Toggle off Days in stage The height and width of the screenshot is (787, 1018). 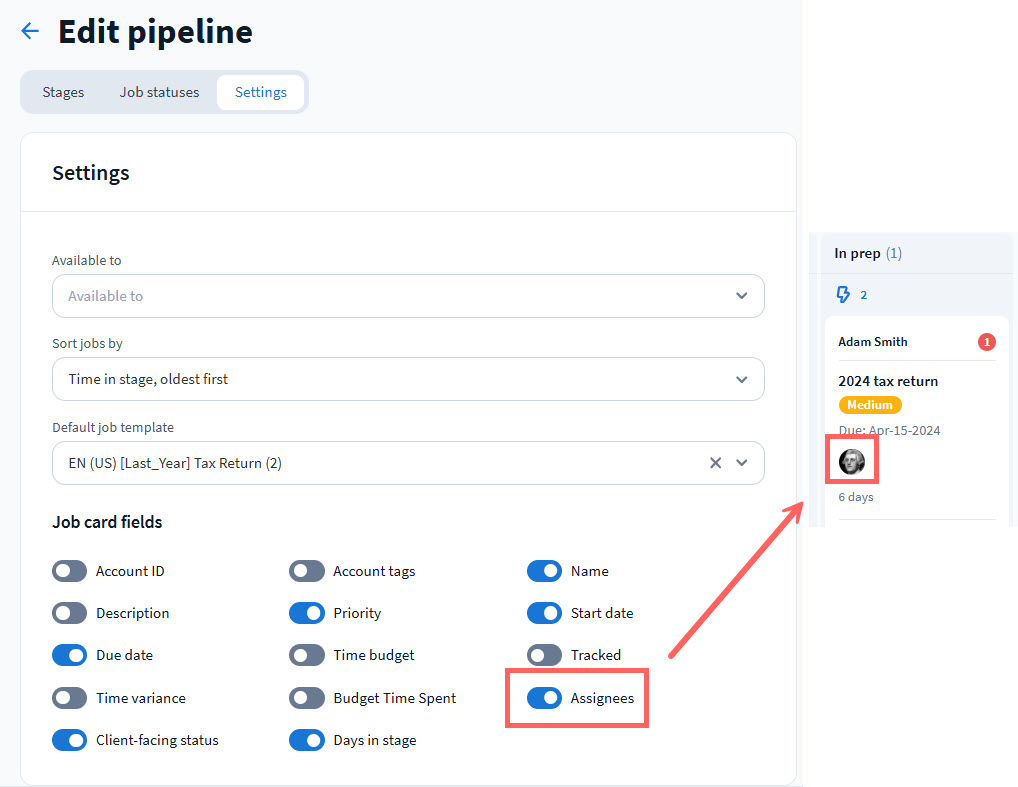307,740
